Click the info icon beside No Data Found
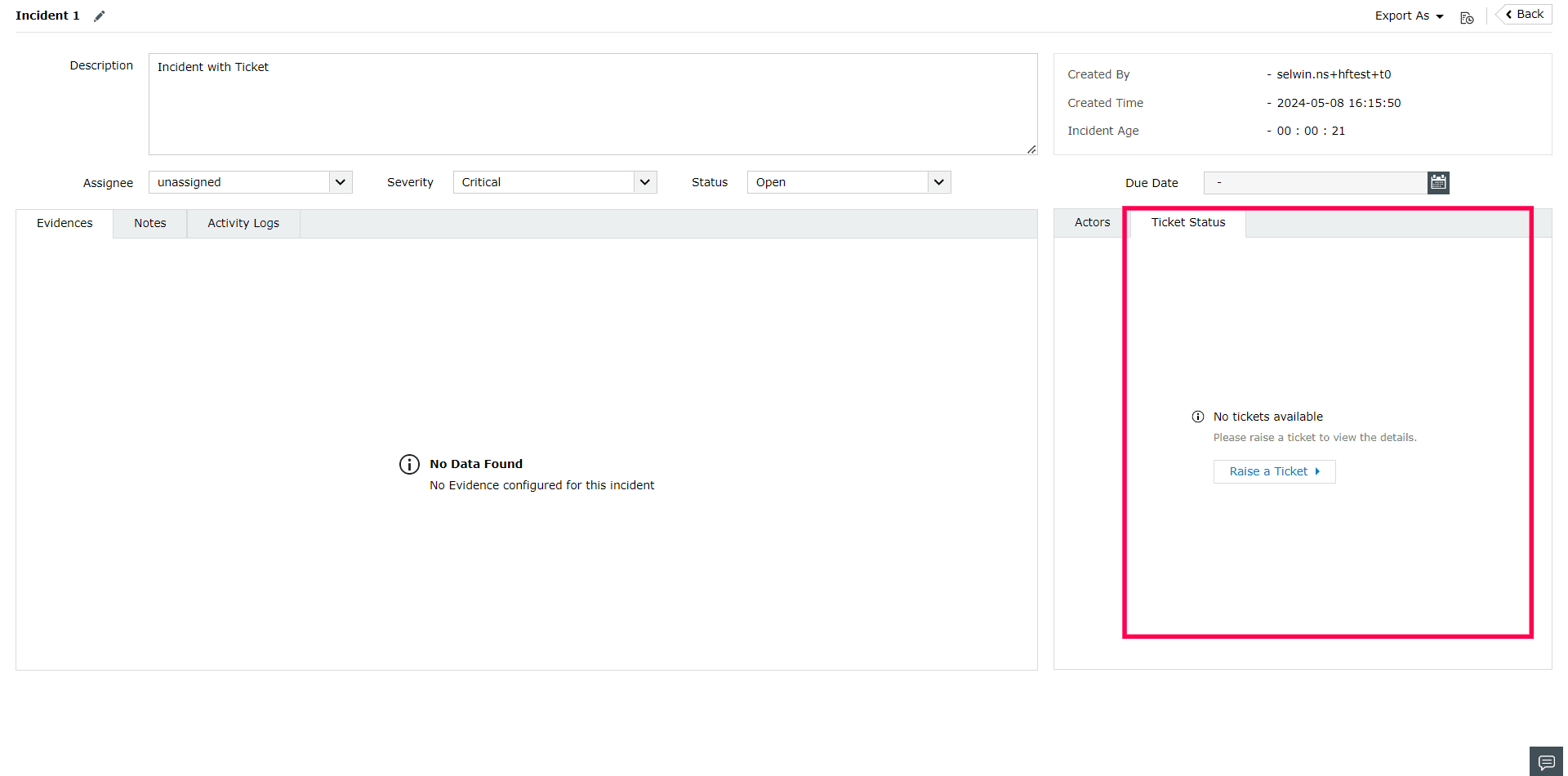The image size is (1568, 776). click(409, 464)
